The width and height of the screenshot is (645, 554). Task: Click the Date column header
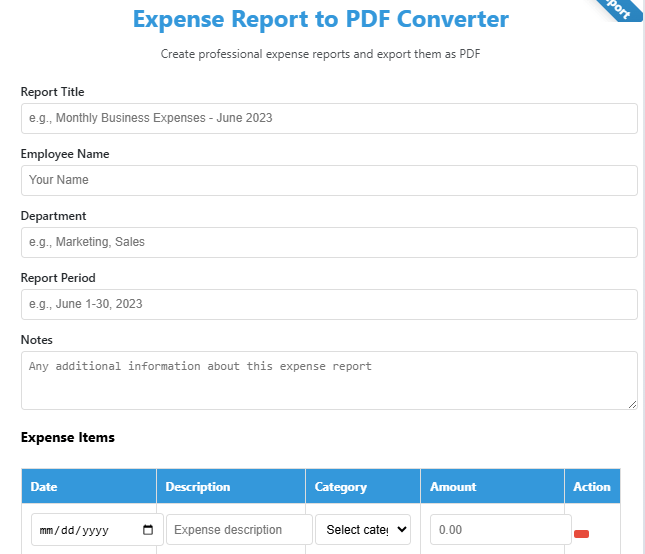tap(89, 487)
